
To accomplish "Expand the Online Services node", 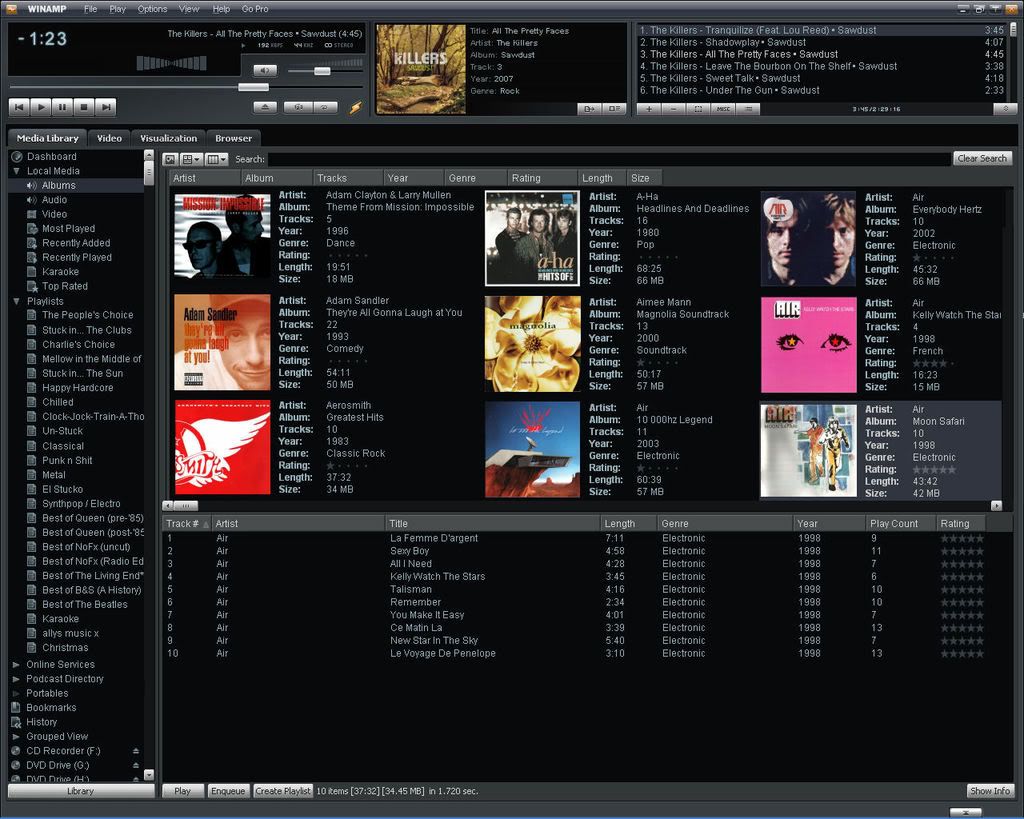I will 17,664.
